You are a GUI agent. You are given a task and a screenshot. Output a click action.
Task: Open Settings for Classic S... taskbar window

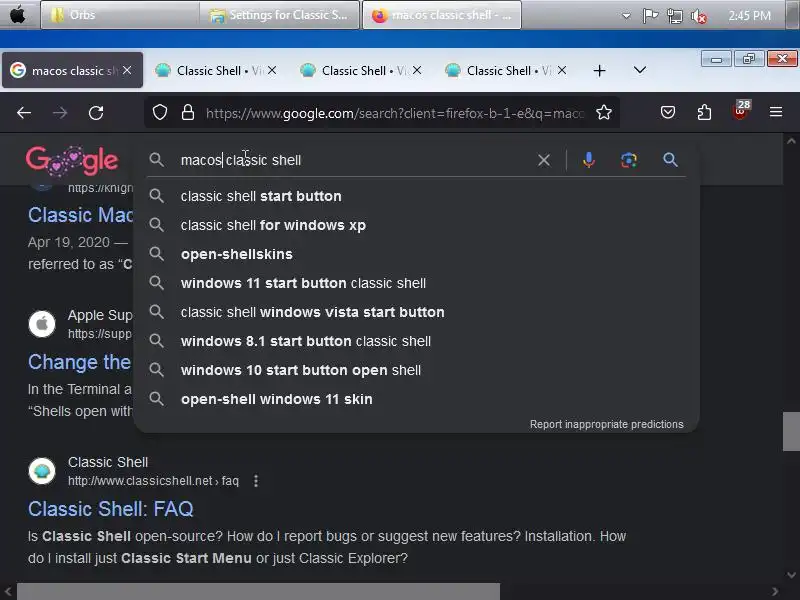click(279, 15)
